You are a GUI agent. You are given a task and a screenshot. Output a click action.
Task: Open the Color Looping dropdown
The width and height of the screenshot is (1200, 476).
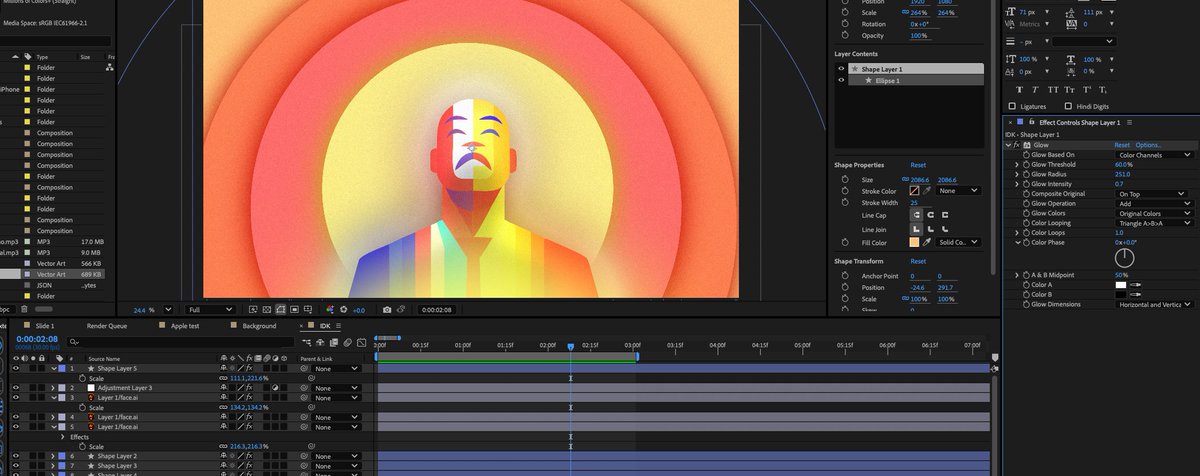pyautogui.click(x=1155, y=223)
